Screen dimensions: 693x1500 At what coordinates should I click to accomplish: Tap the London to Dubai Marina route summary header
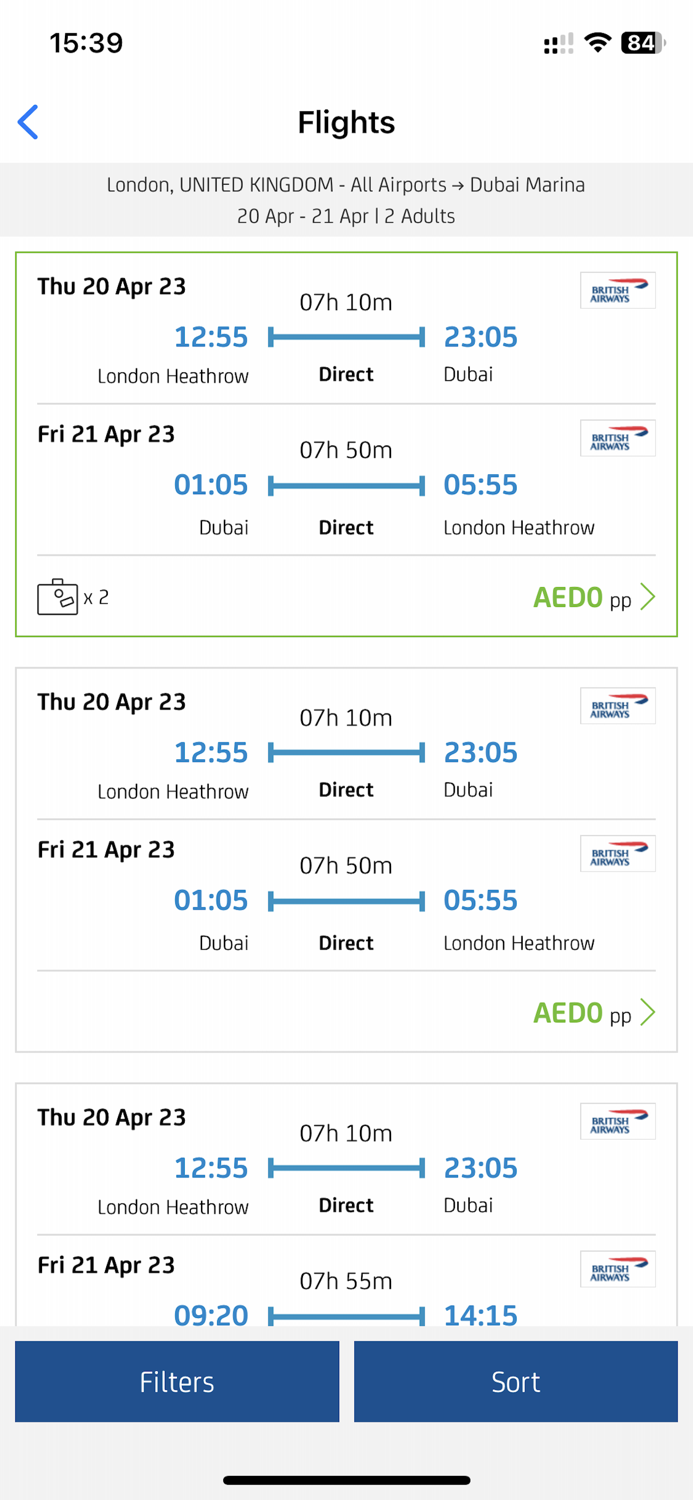click(346, 185)
